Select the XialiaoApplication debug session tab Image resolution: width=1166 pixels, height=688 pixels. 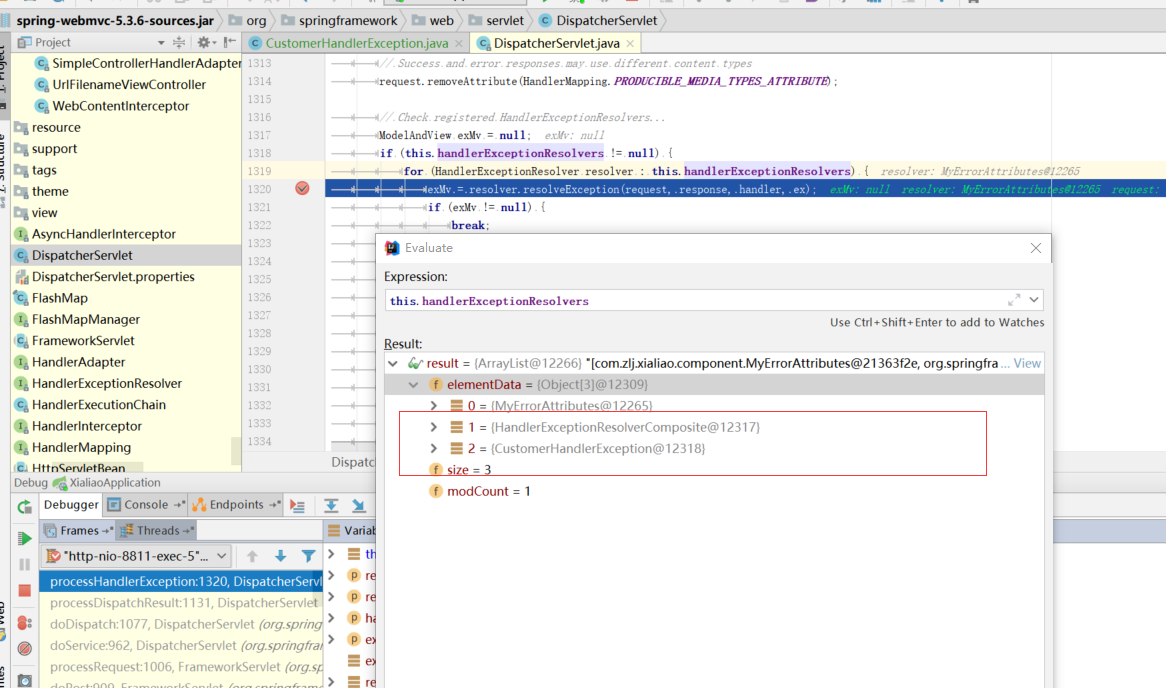point(107,483)
